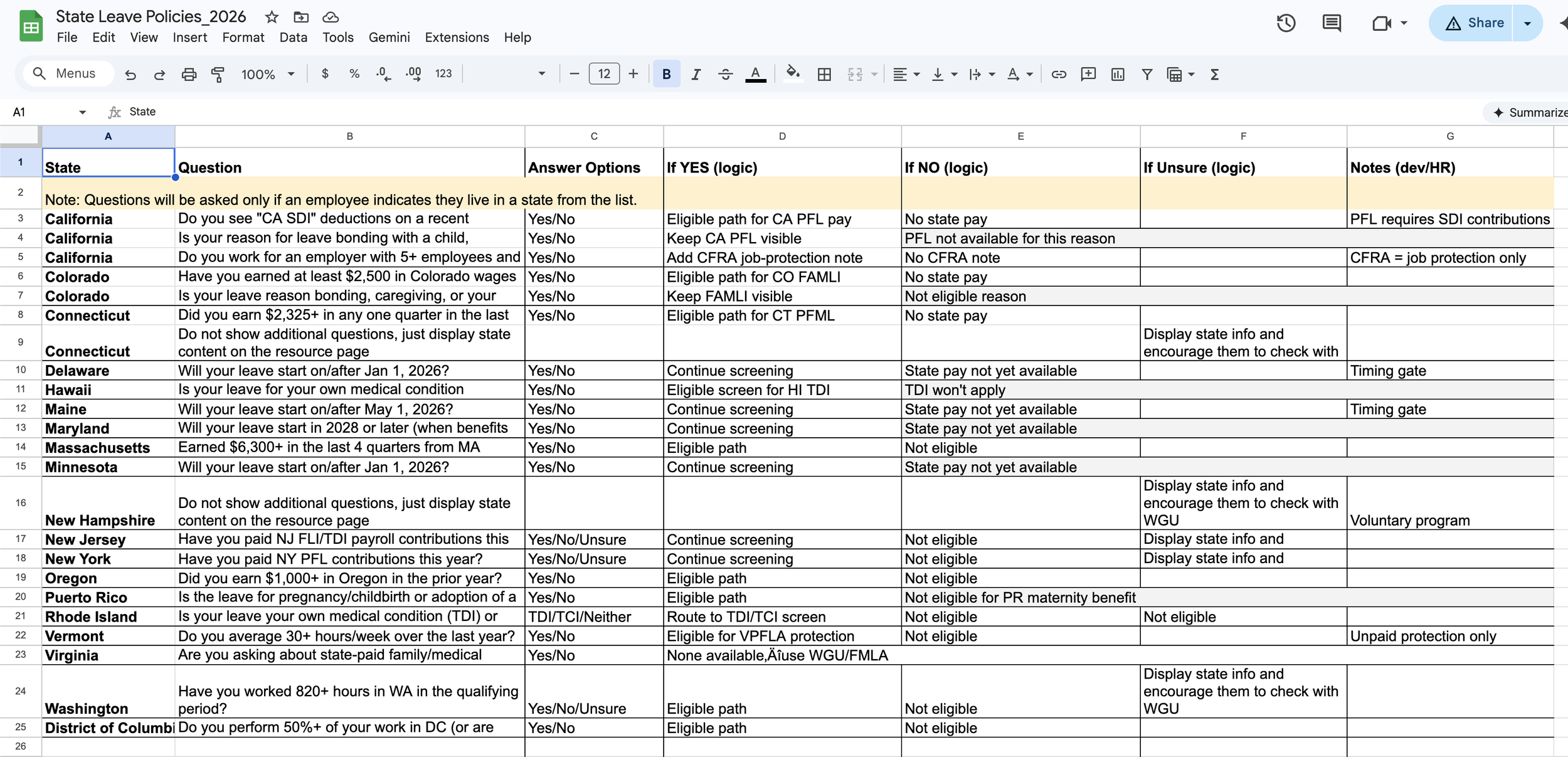
Task: Click the Share button
Action: tap(1474, 23)
